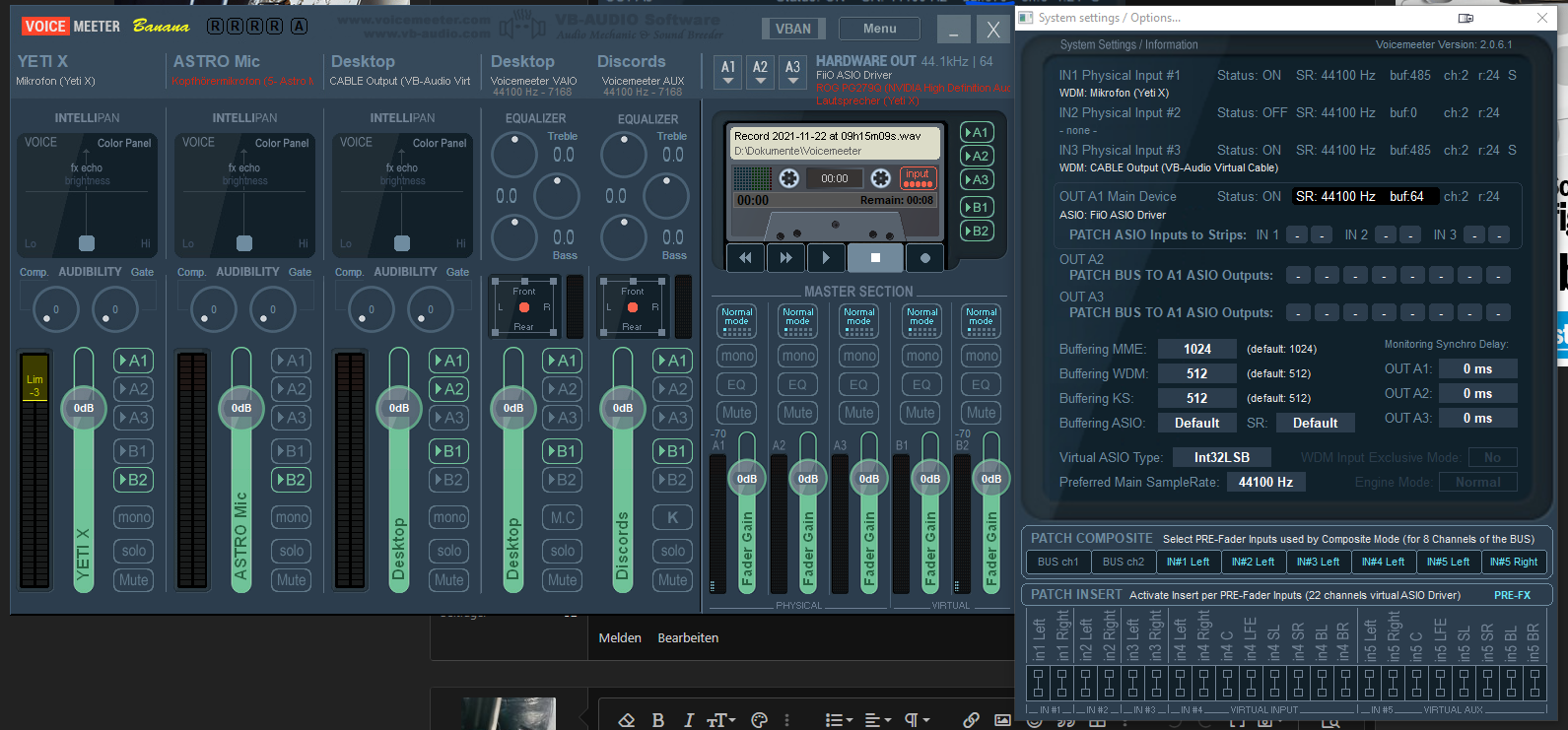
Task: Click the Gate knob on the ASTRO Mic strip
Action: point(273,309)
